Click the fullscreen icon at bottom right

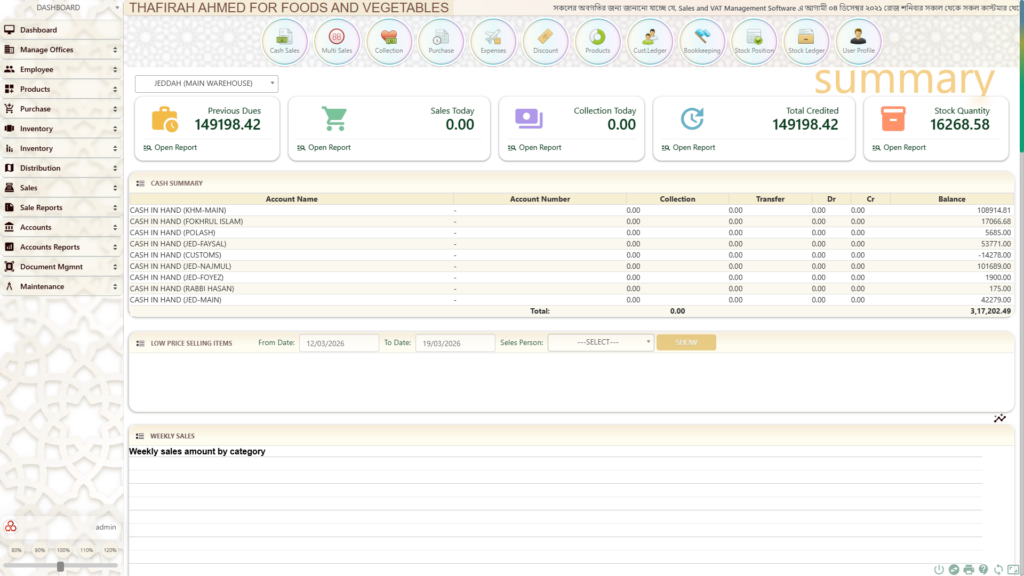1012,569
